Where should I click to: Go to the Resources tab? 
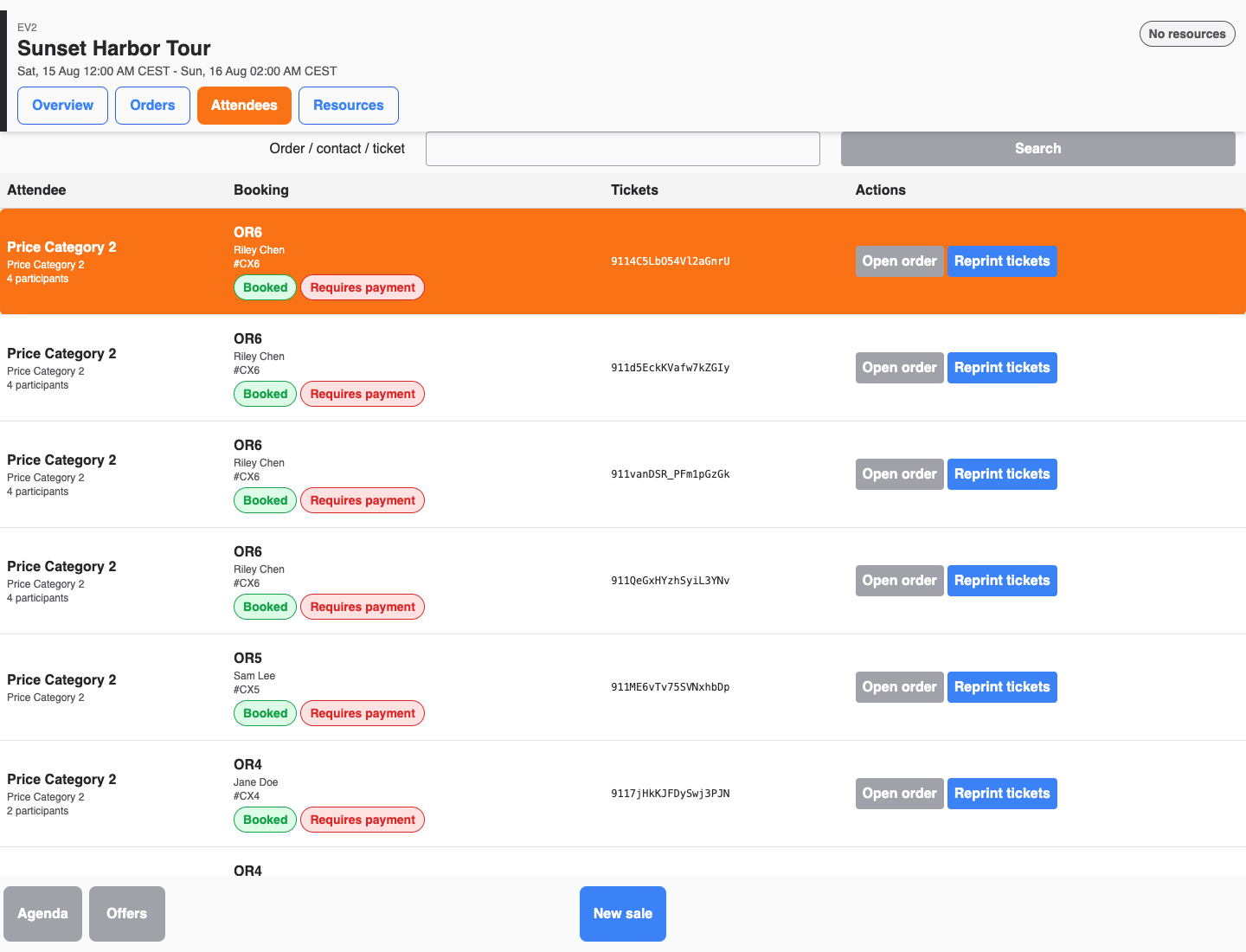[348, 106]
